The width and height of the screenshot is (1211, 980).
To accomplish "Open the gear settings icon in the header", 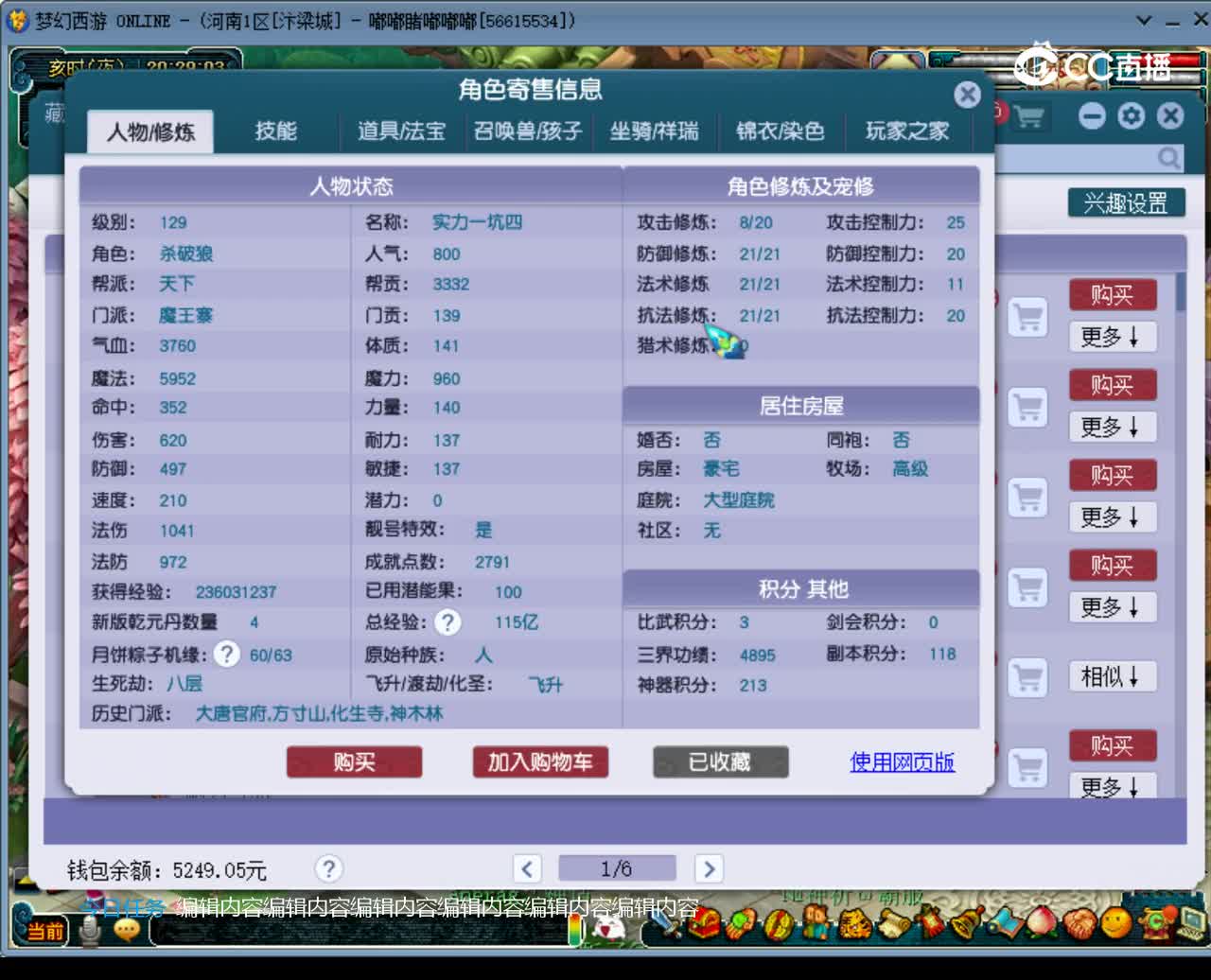I will click(x=1131, y=115).
